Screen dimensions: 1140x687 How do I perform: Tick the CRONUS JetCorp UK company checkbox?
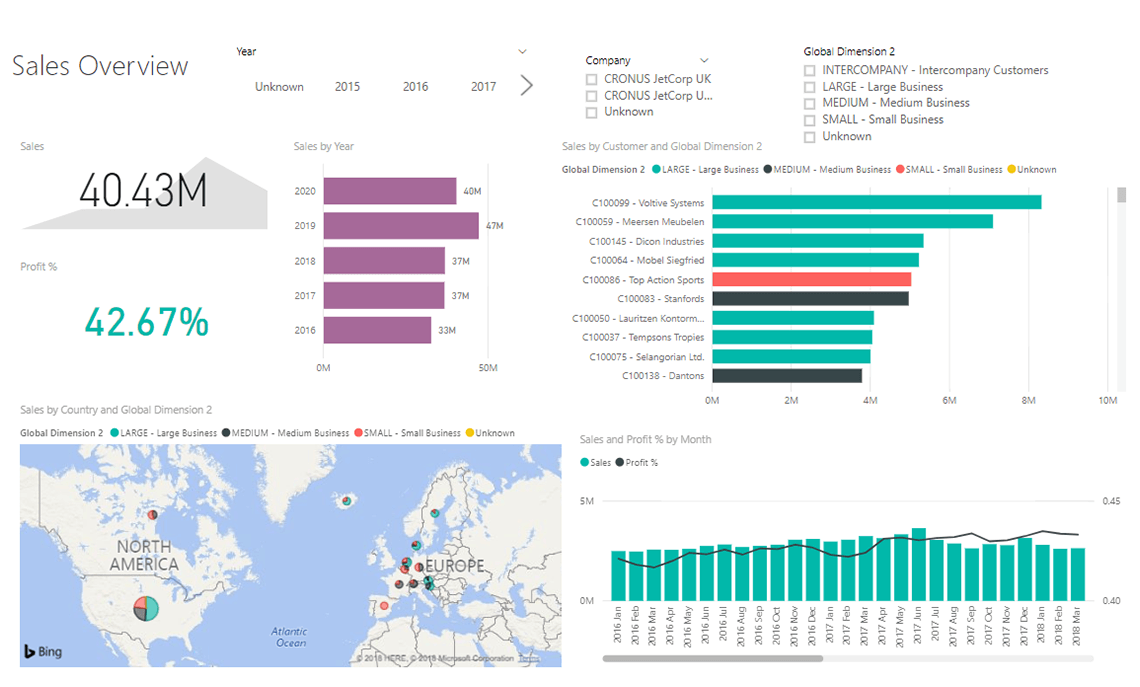click(x=591, y=79)
